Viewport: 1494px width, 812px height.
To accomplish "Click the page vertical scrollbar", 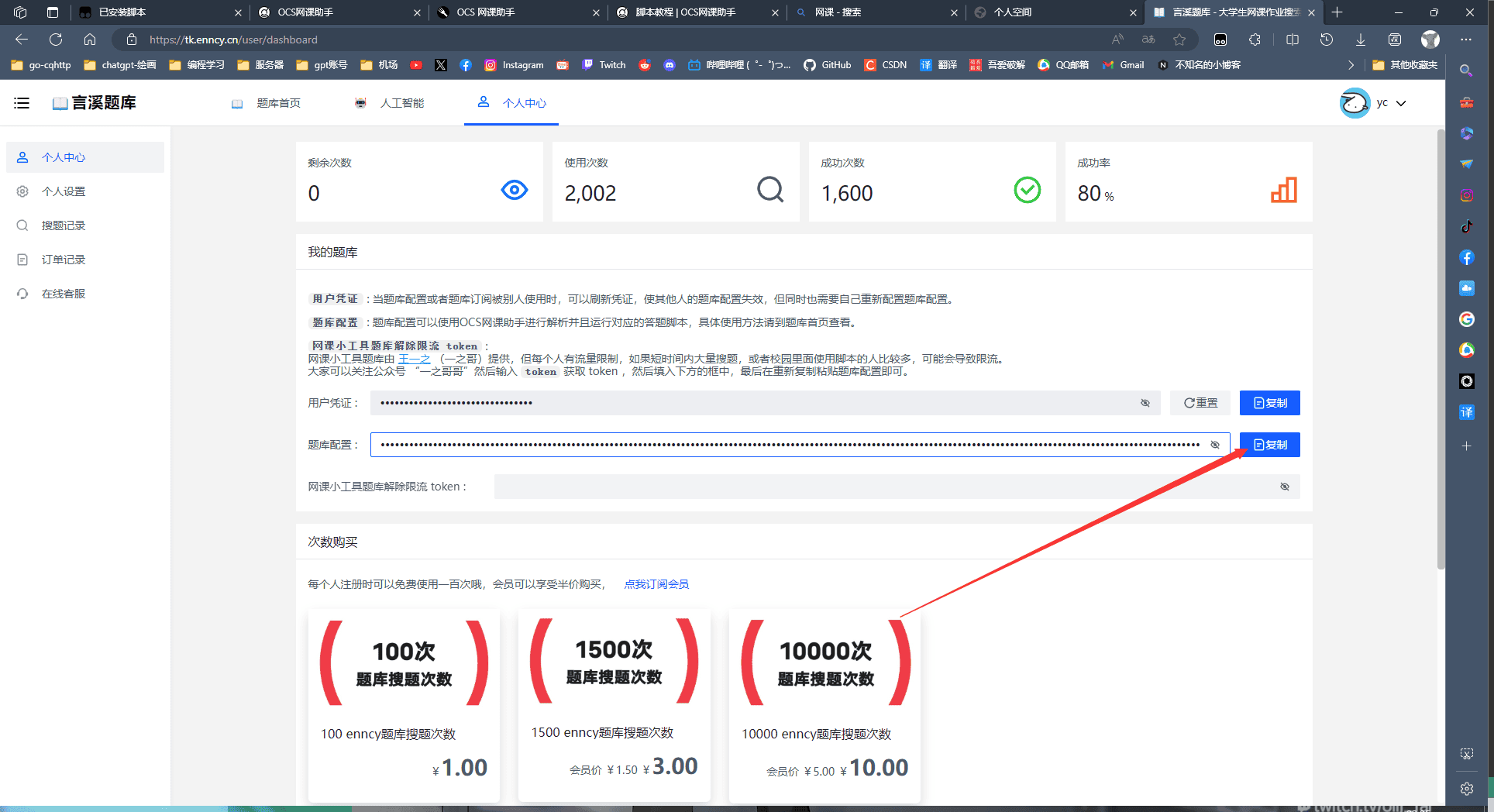I will coord(1441,349).
